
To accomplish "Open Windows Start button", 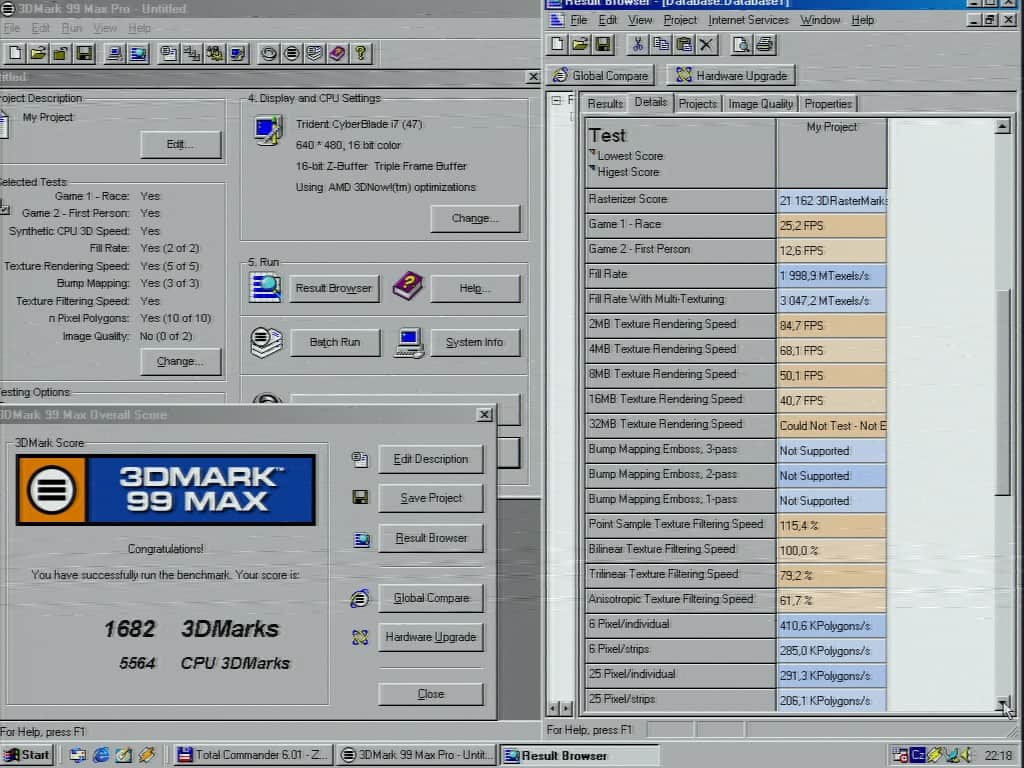I will pos(27,755).
